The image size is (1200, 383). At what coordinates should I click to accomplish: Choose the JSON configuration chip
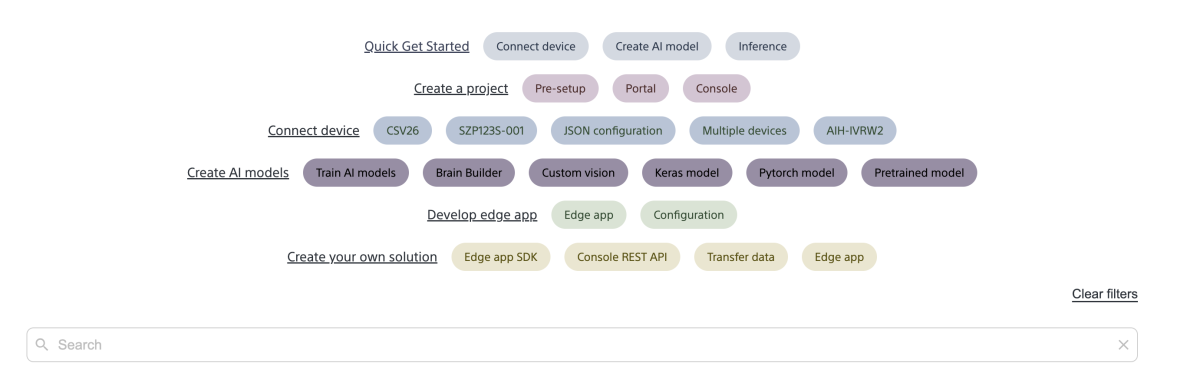pyautogui.click(x=613, y=130)
